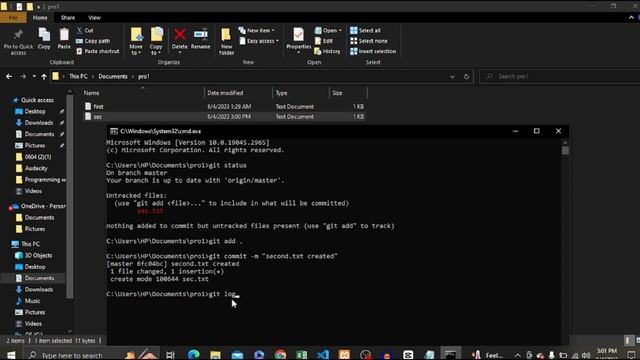
Task: Click History in Open group
Action: pyautogui.click(x=327, y=51)
